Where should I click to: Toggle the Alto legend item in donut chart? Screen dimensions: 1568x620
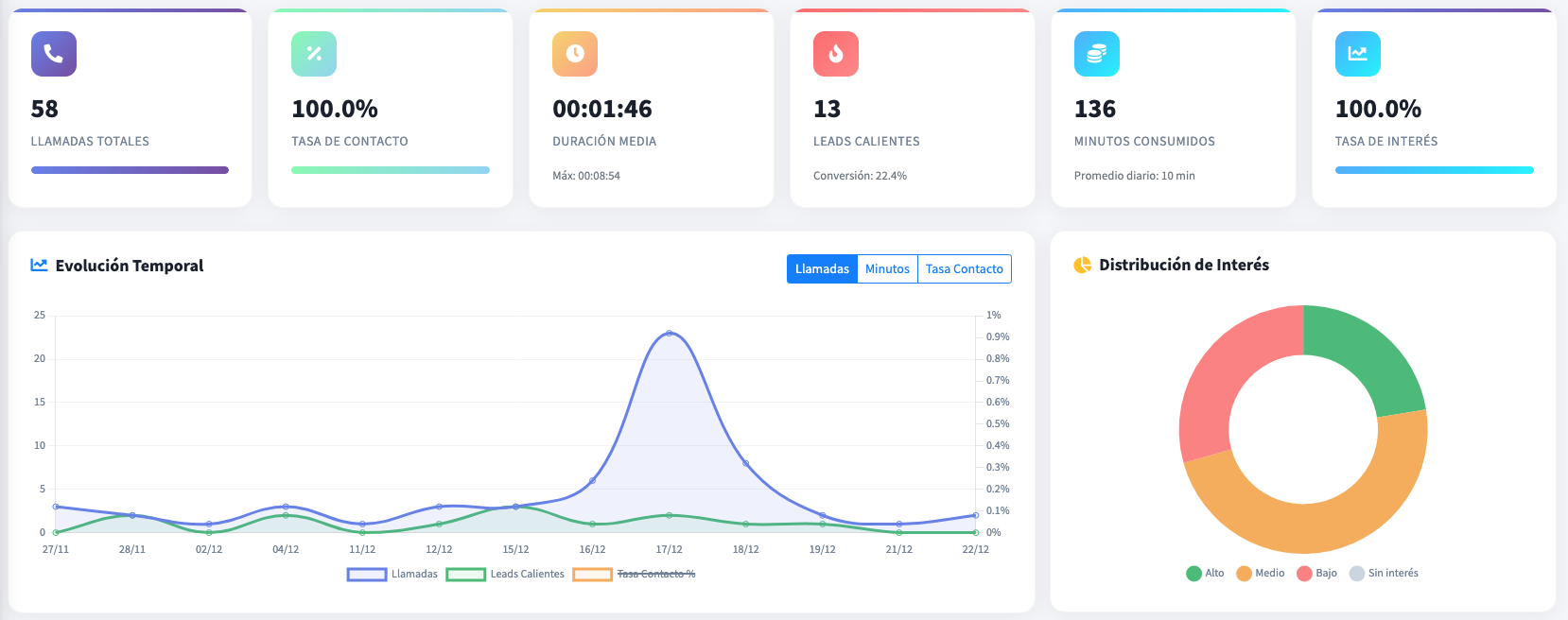coord(1205,573)
